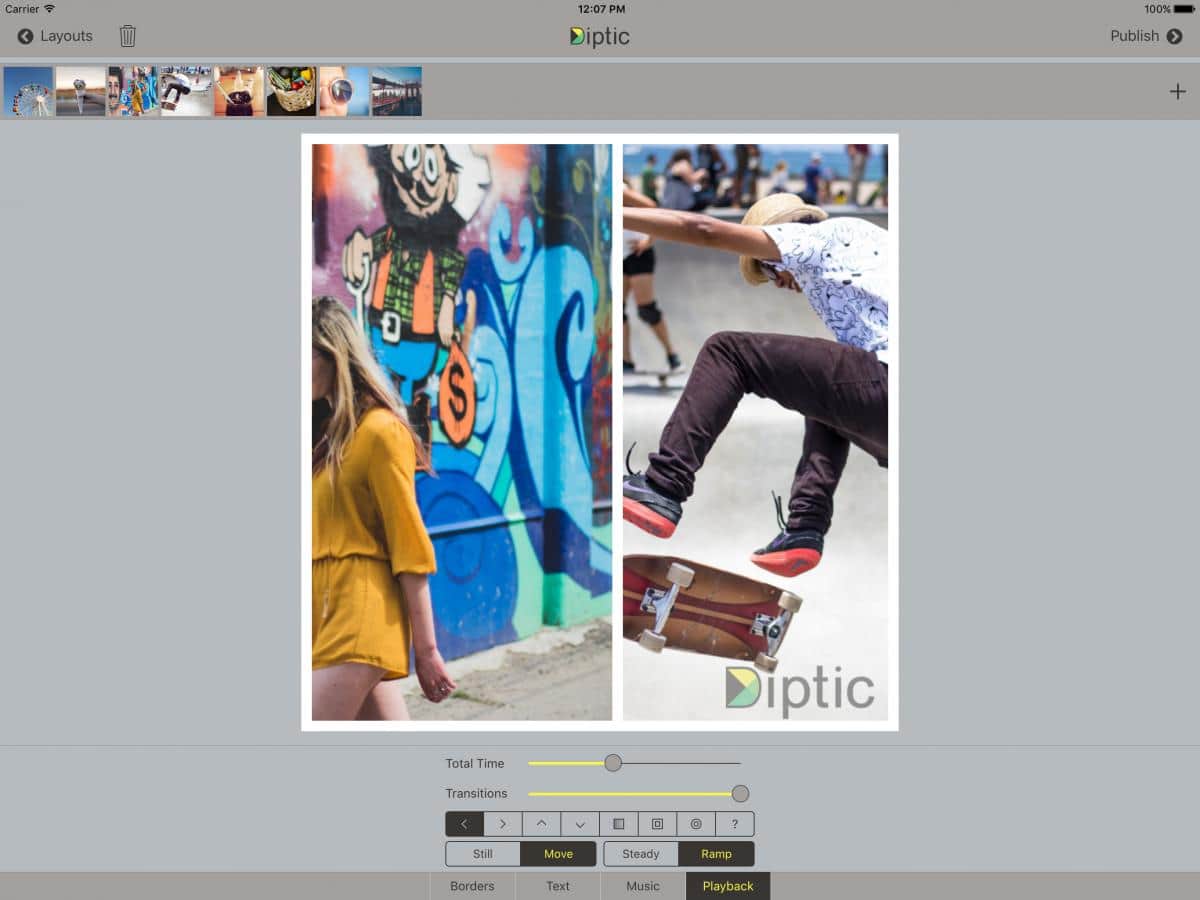Image resolution: width=1200 pixels, height=900 pixels.
Task: Switch playback mode to Still
Action: [x=483, y=854]
